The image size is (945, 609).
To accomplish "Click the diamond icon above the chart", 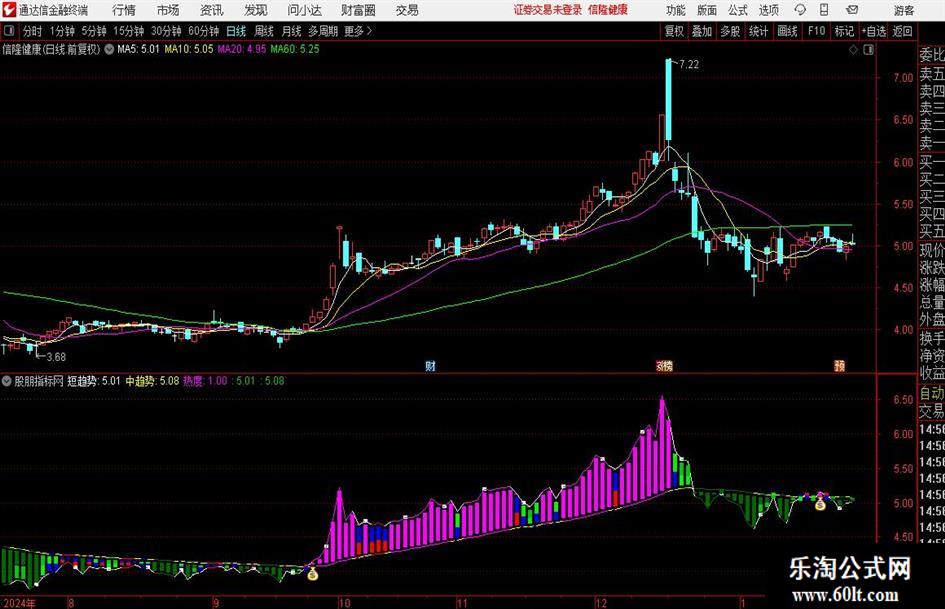I will coord(853,50).
